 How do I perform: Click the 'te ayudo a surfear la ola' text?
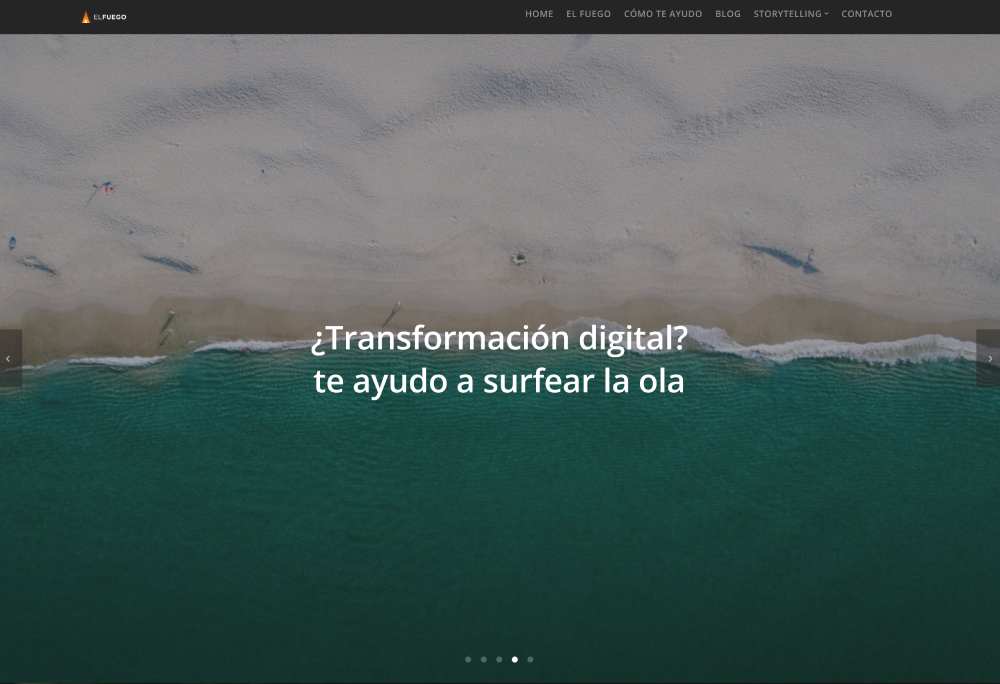499,381
